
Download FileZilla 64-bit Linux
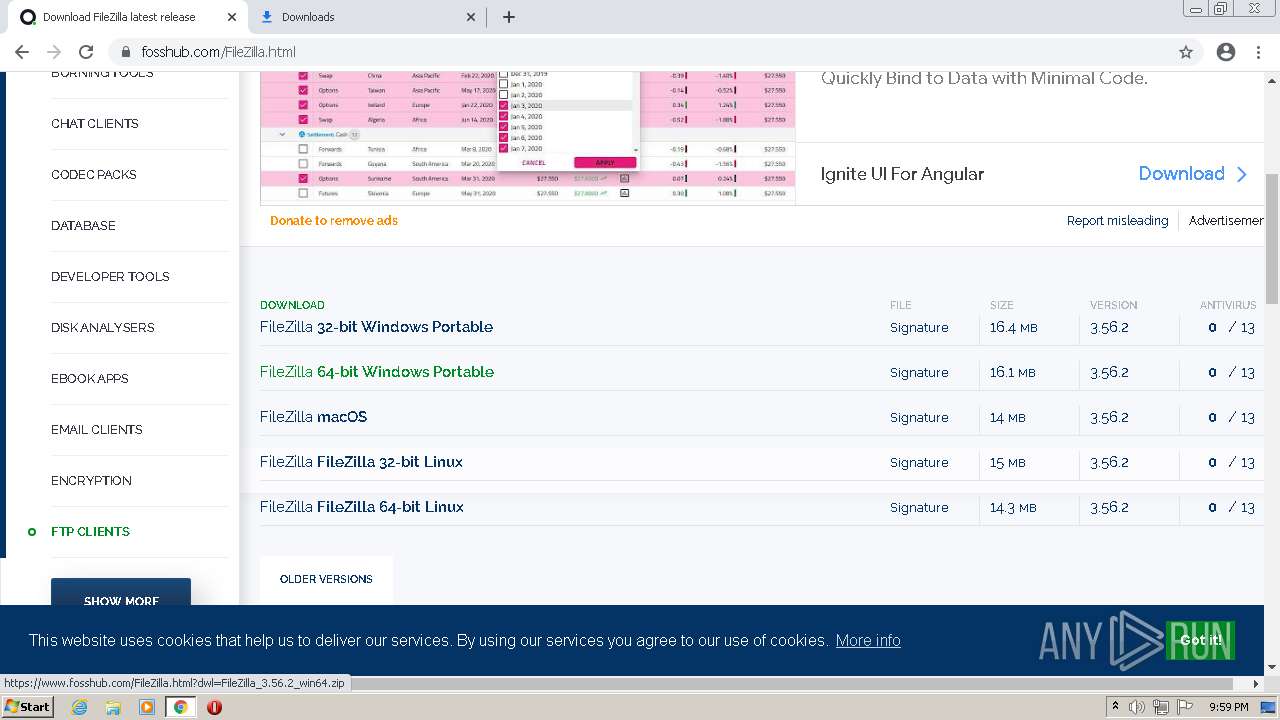pos(362,507)
